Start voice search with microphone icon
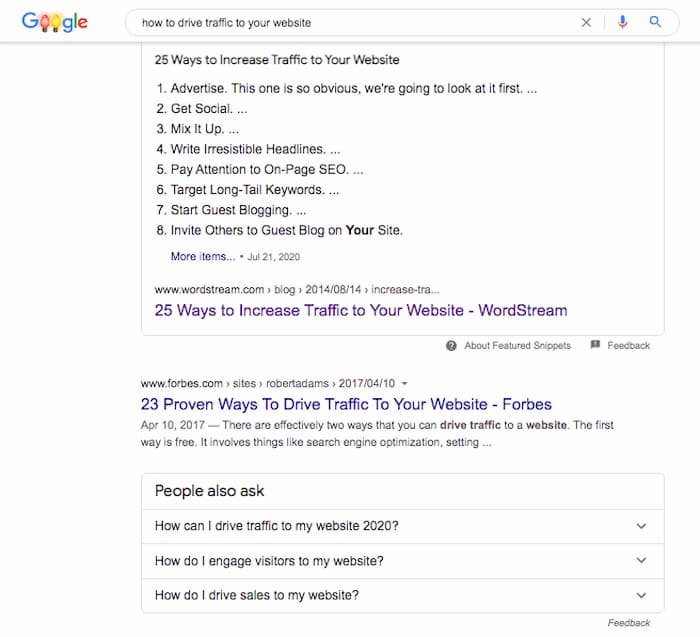Screen dimensions: 700x637 [x=622, y=22]
